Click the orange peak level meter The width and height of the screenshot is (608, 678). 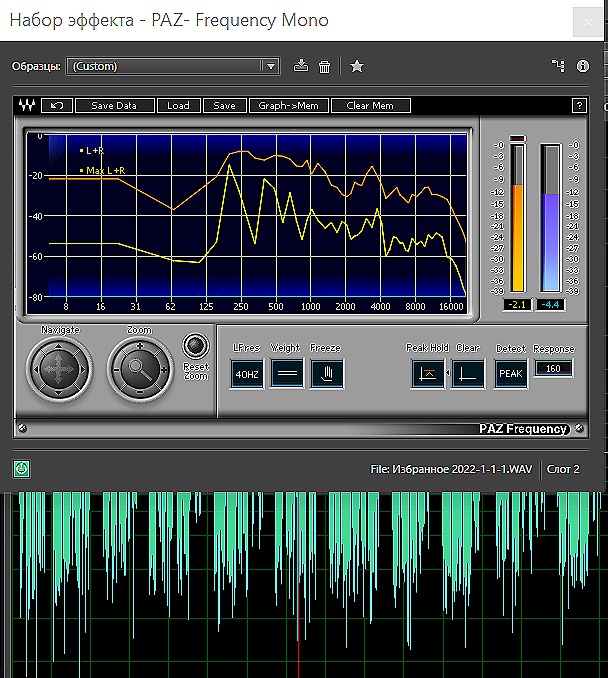(x=517, y=218)
